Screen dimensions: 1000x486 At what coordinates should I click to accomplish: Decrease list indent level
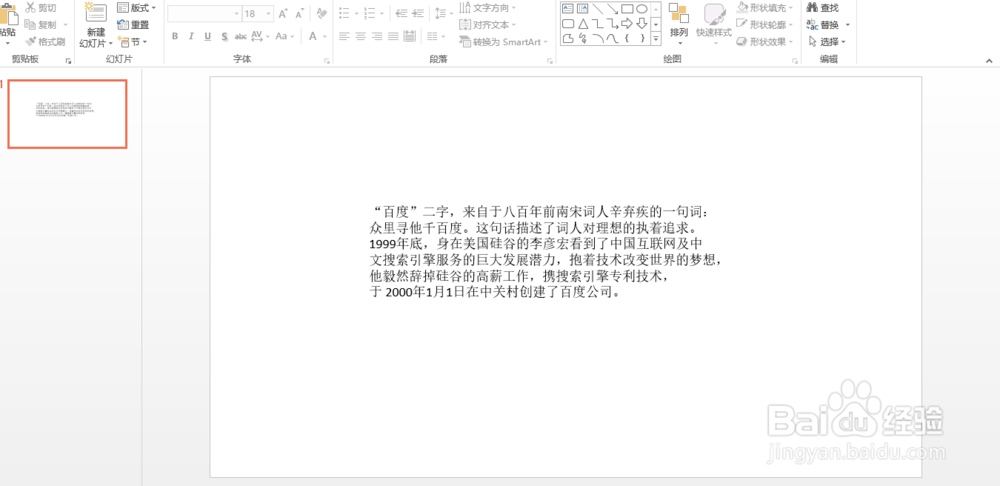tap(402, 13)
